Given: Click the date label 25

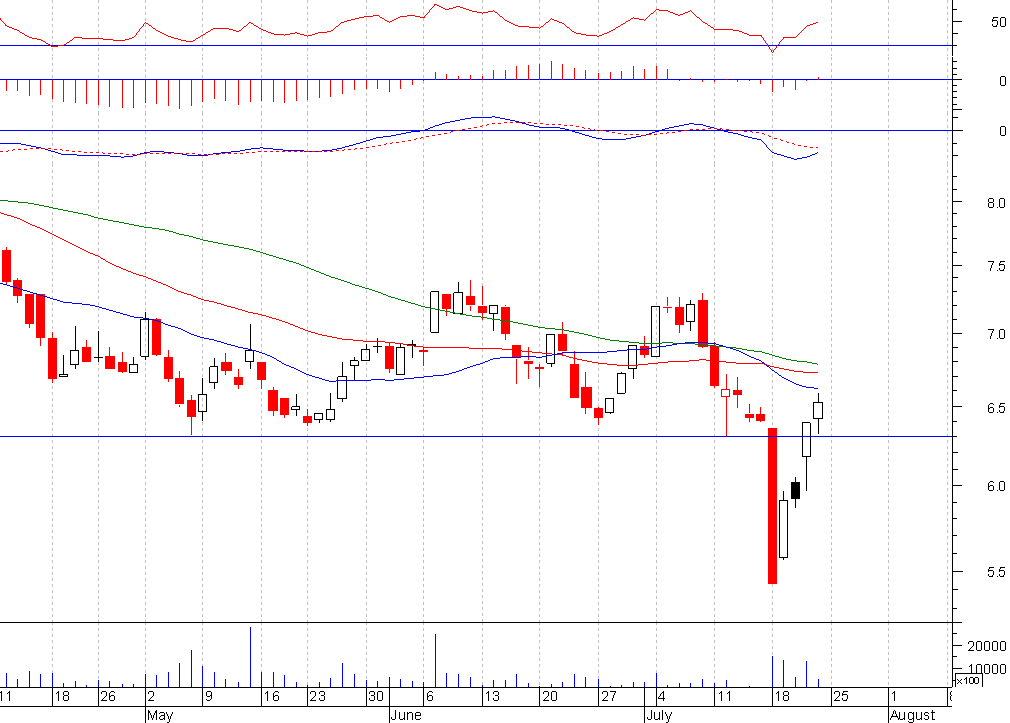Looking at the screenshot, I should point(841,697).
